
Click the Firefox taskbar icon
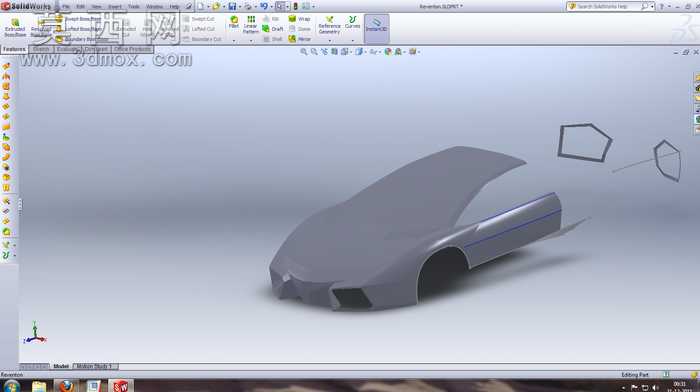[66, 385]
